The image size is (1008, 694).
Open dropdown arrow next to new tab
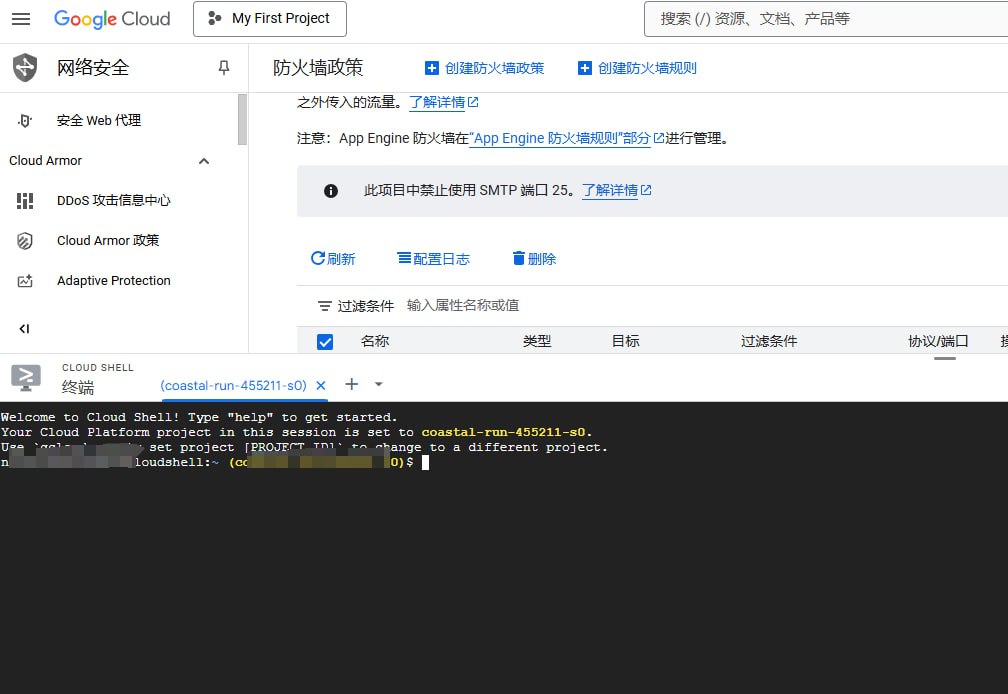coord(378,384)
